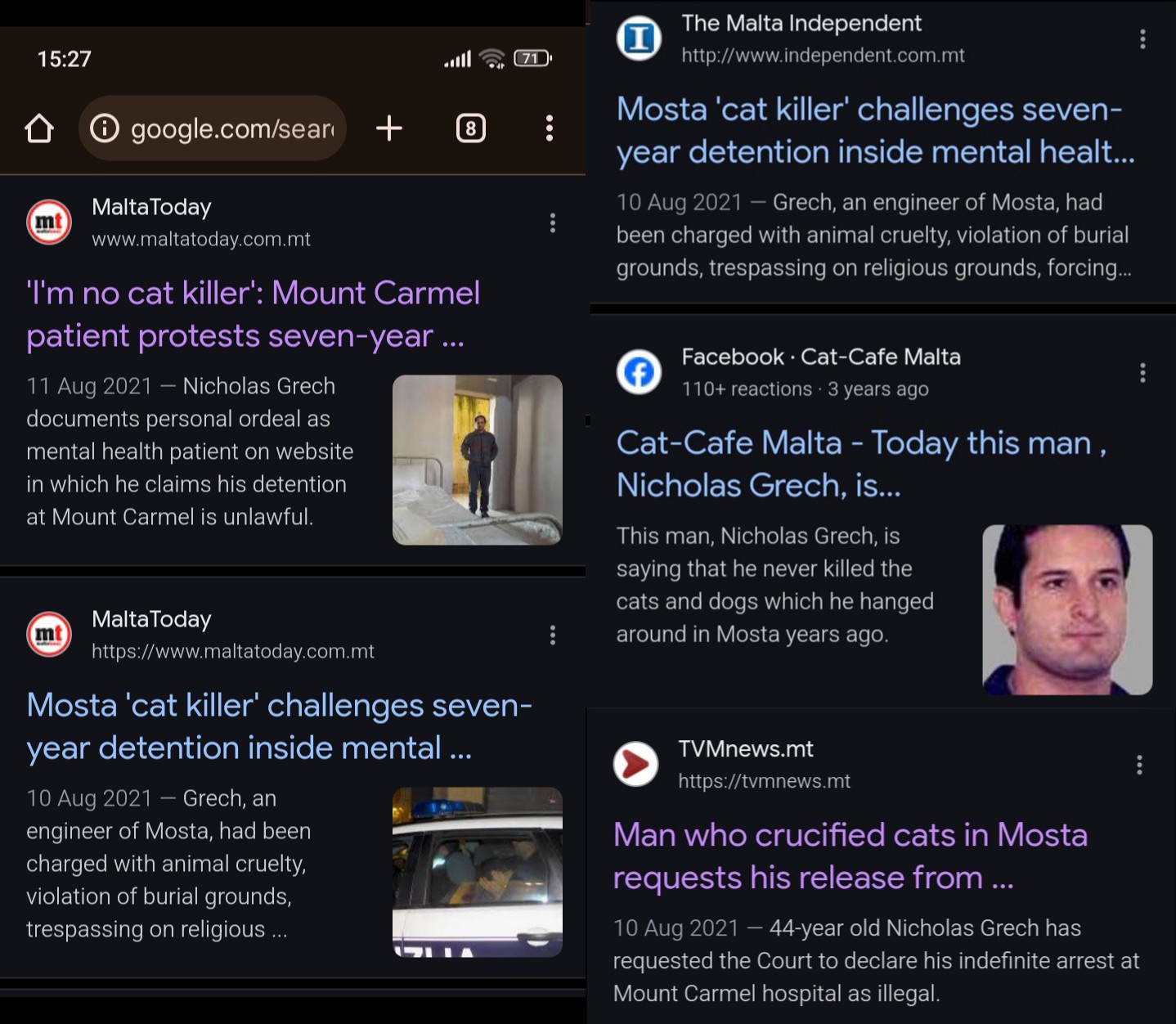Viewport: 1176px width, 1024px height.
Task: Click www.maltatoday.com.mt URL text
Action: [x=201, y=240]
